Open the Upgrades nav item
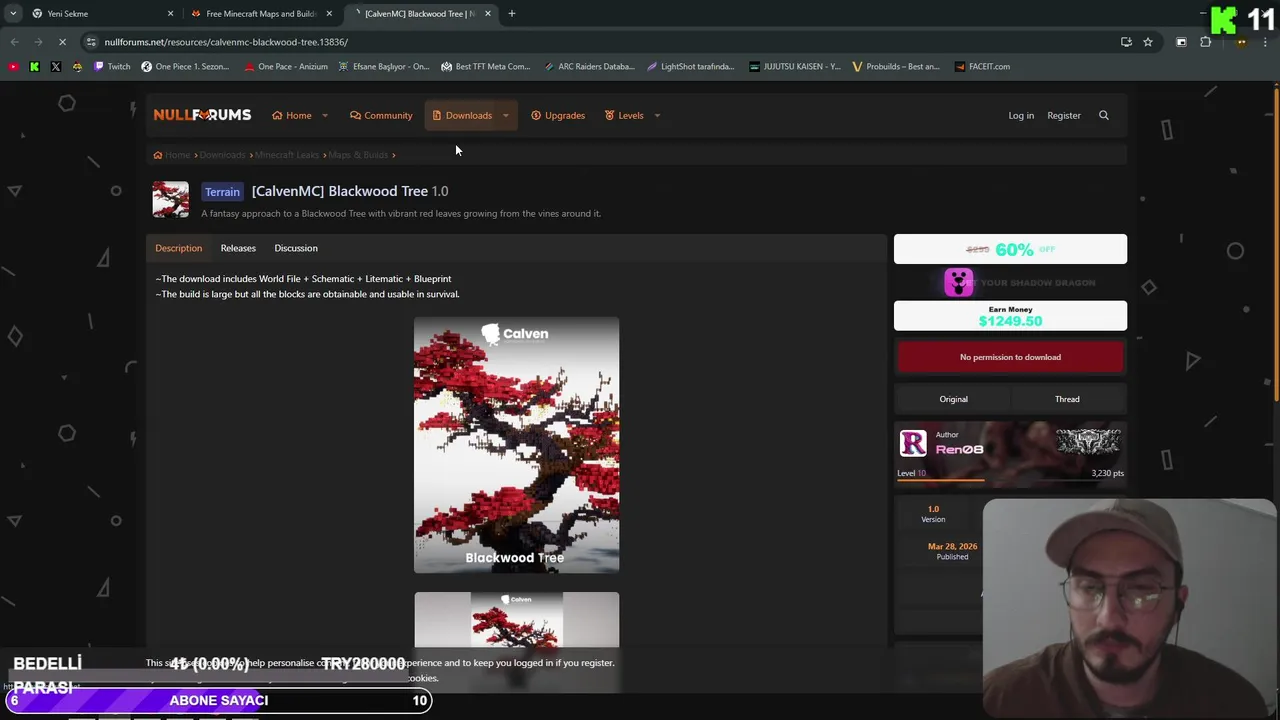 558,115
